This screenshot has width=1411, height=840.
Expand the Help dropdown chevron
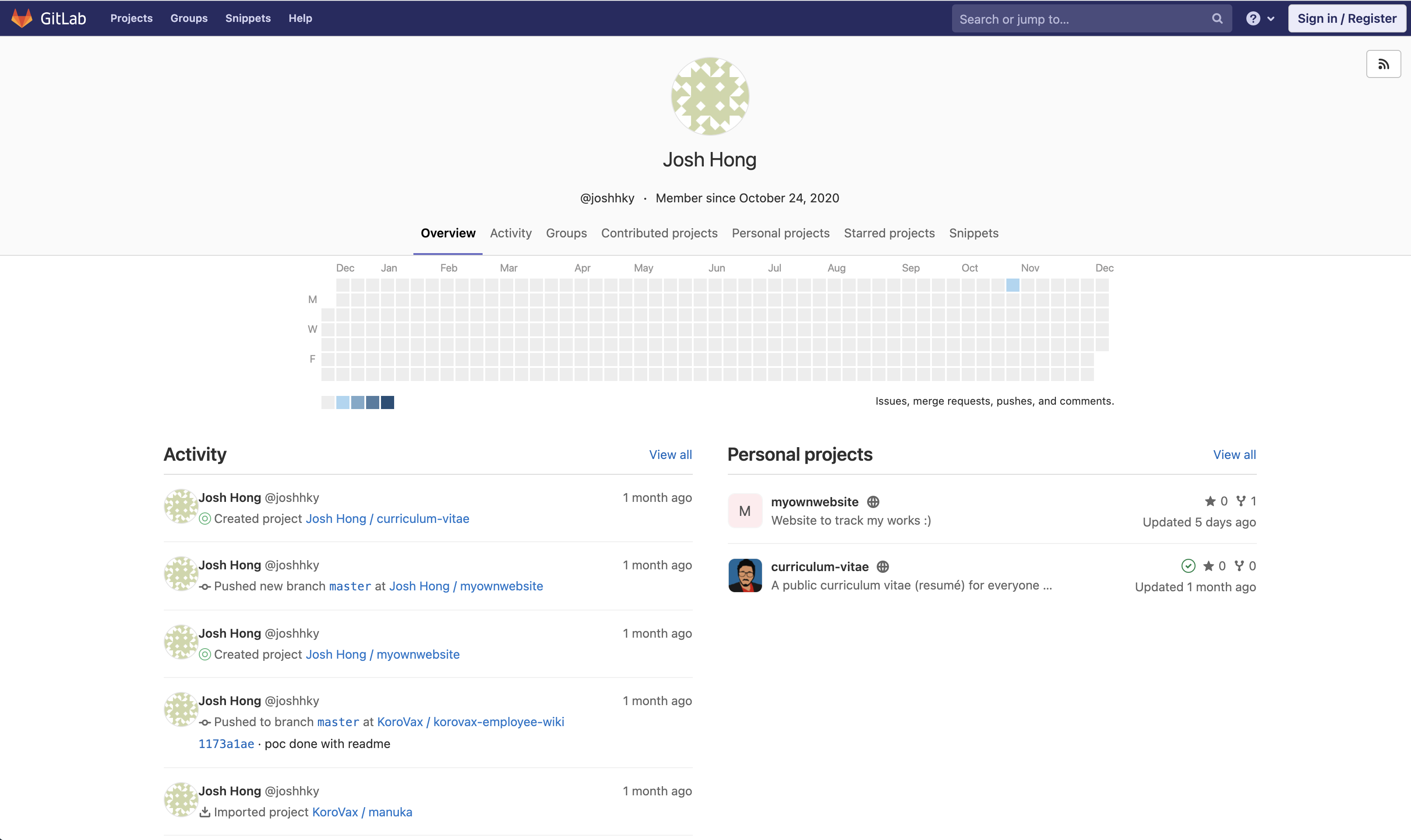(1270, 19)
